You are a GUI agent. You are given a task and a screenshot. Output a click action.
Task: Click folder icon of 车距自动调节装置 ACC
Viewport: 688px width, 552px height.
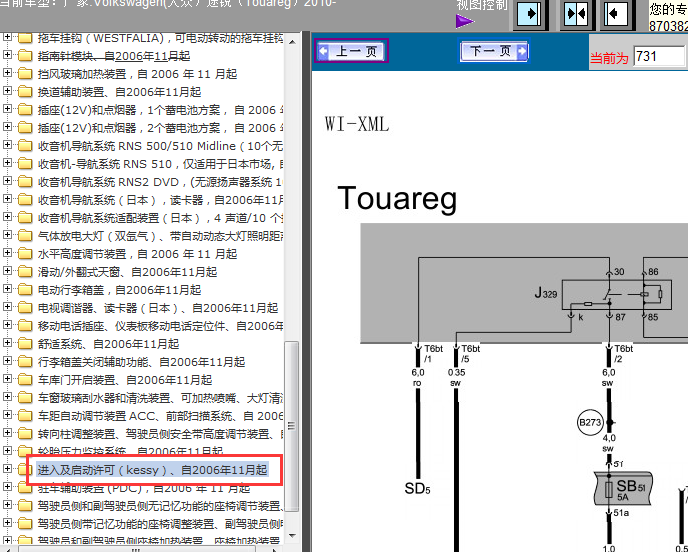tap(25, 416)
